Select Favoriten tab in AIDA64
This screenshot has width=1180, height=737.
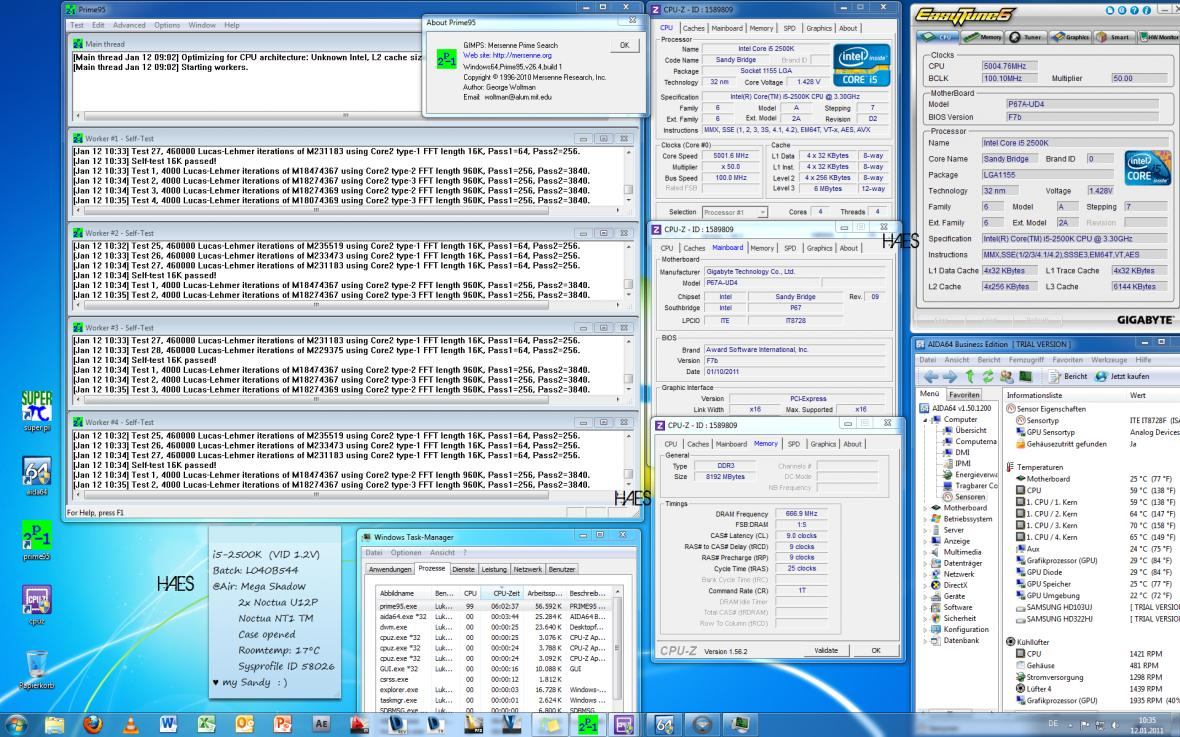[964, 394]
